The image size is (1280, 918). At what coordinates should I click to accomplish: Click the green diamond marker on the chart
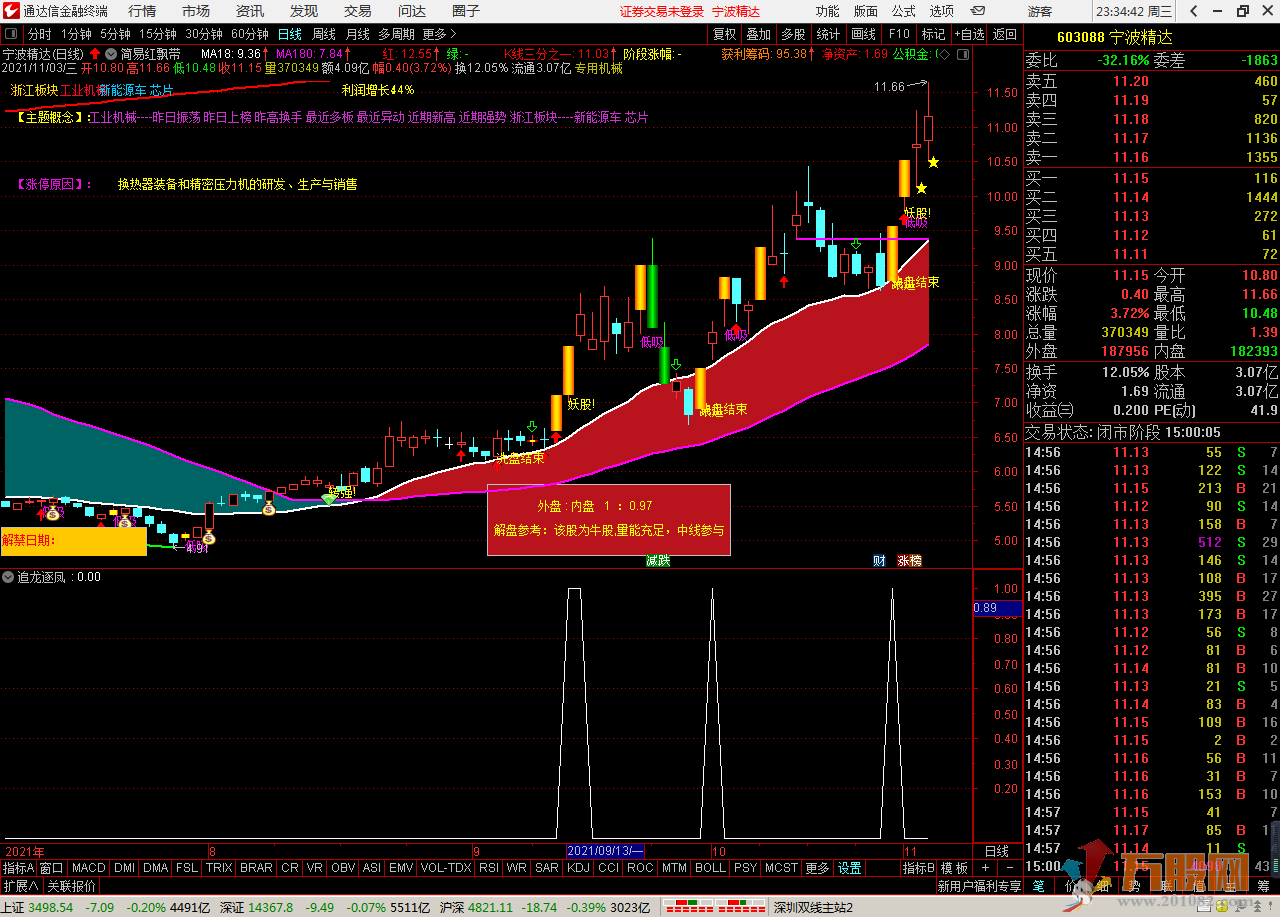(x=329, y=498)
